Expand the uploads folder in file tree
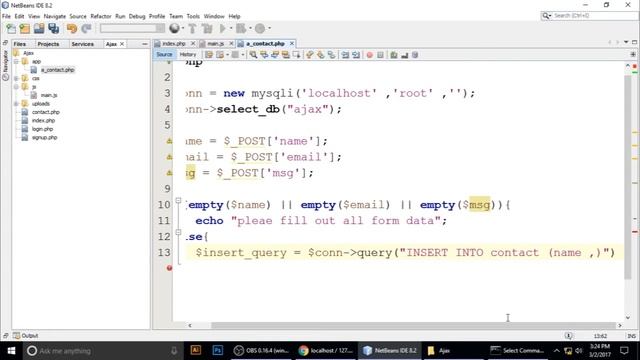The width and height of the screenshot is (640, 360). point(16,104)
